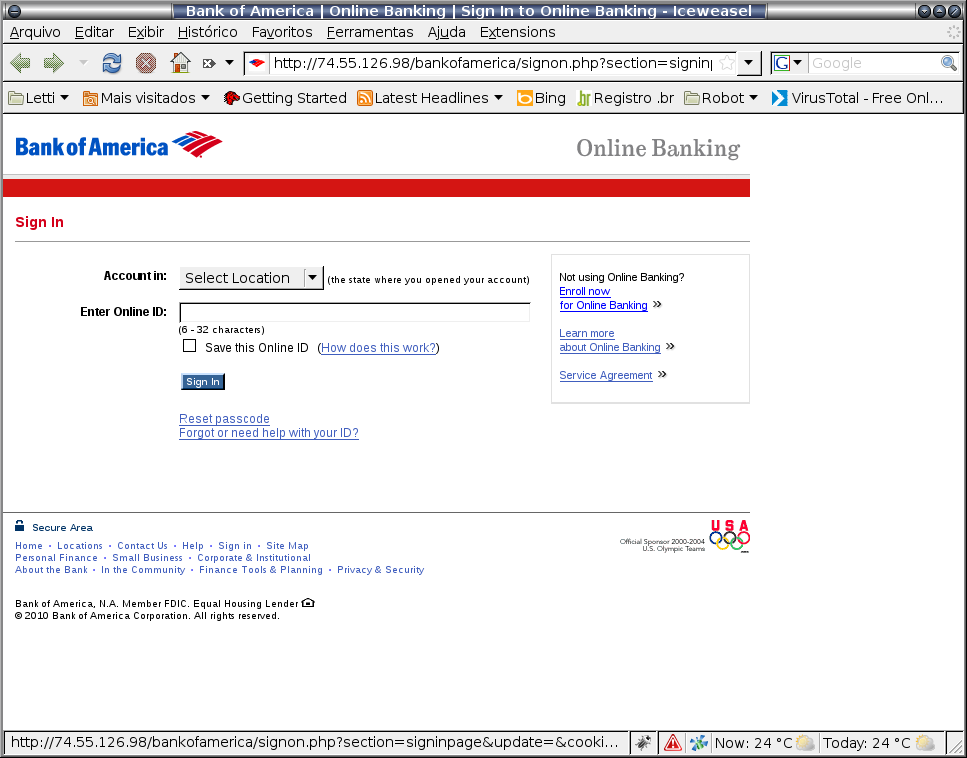Open the URL history dropdown arrow
The image size is (967, 758).
click(749, 63)
